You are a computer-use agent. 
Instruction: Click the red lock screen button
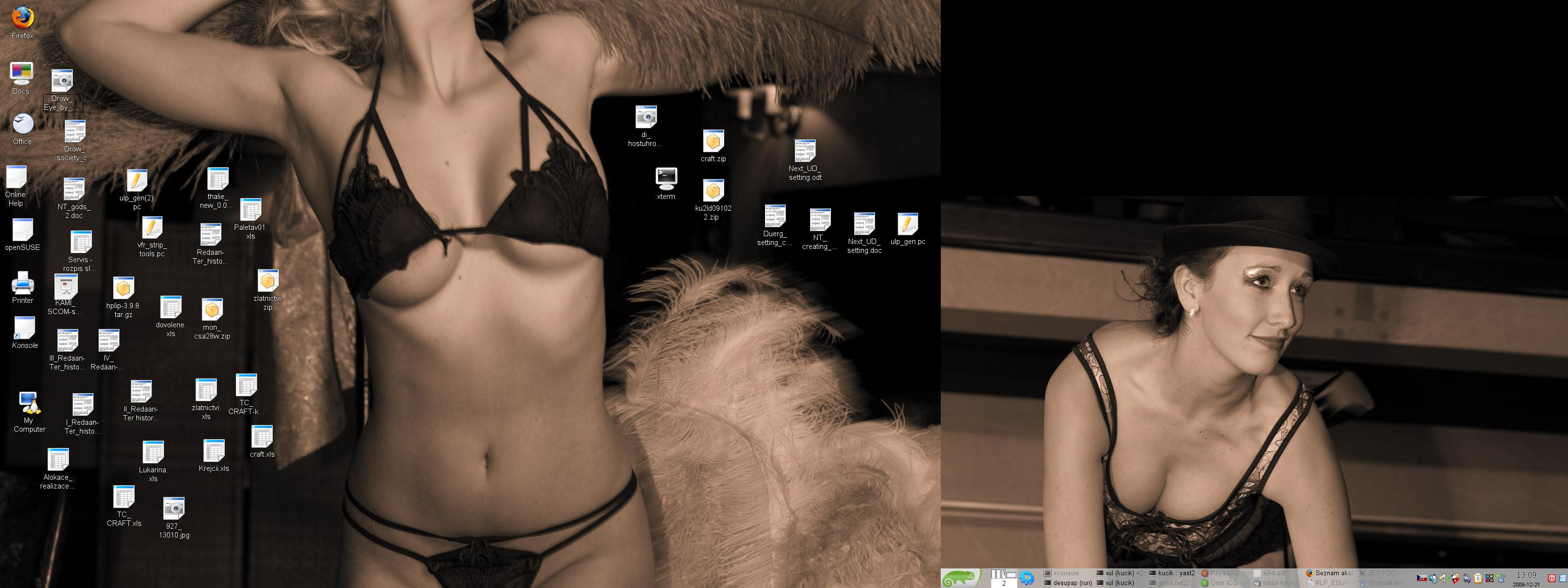(x=1552, y=578)
